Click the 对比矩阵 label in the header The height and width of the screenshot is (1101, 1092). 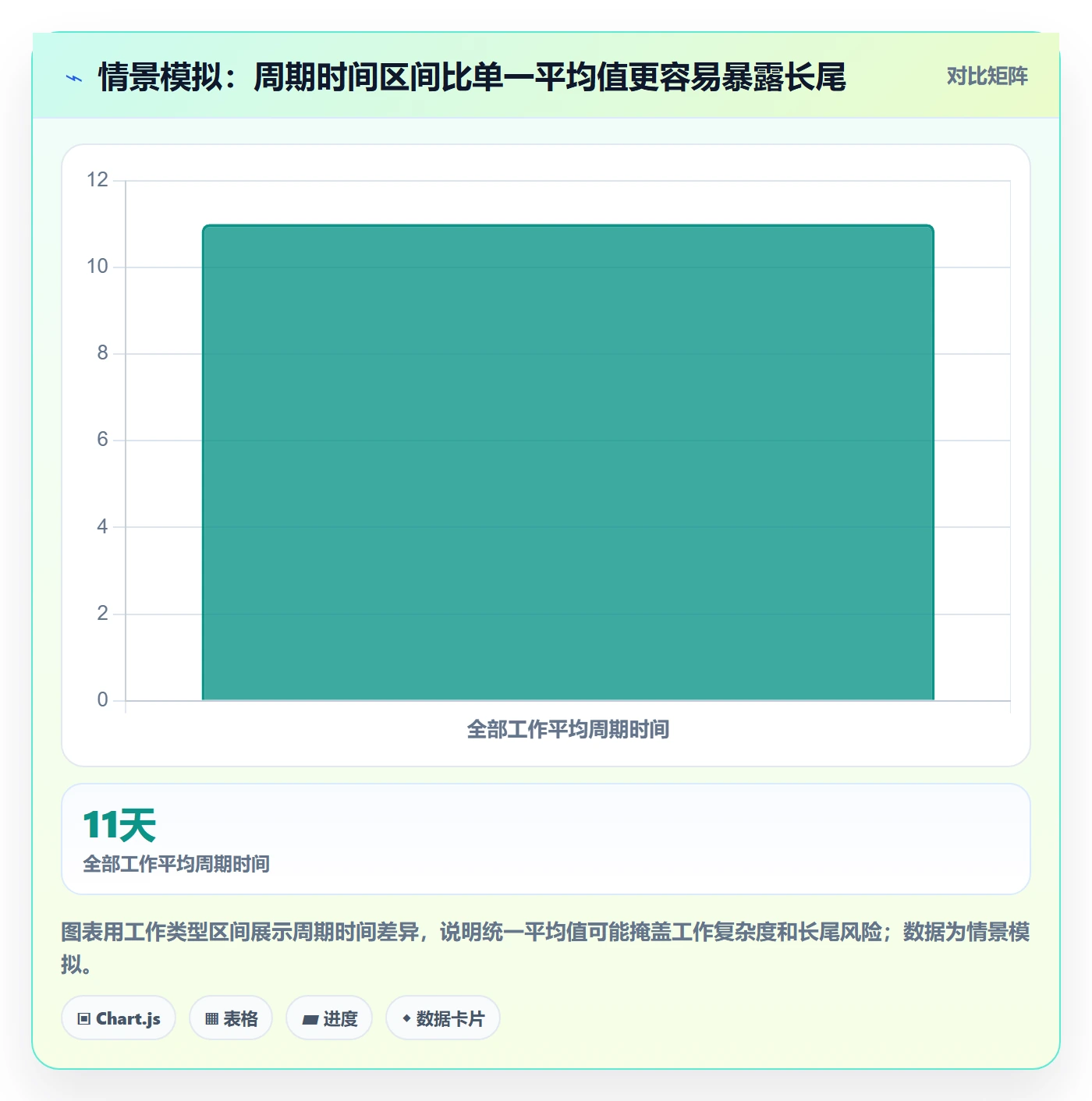pyautogui.click(x=987, y=76)
